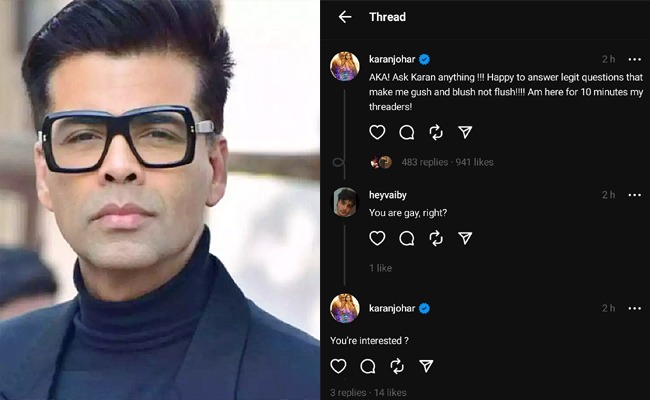Open more options for the AKA post

click(x=635, y=60)
